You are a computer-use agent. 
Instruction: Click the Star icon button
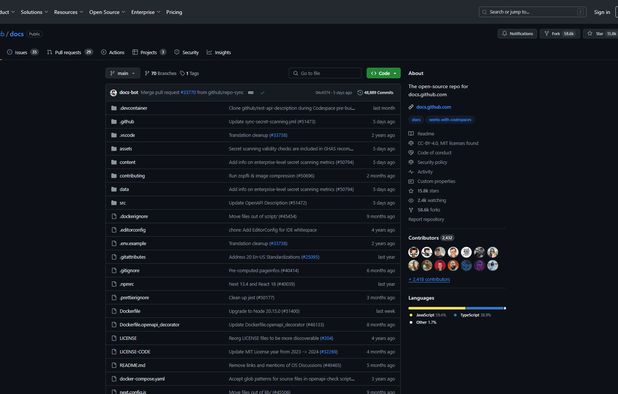click(590, 34)
